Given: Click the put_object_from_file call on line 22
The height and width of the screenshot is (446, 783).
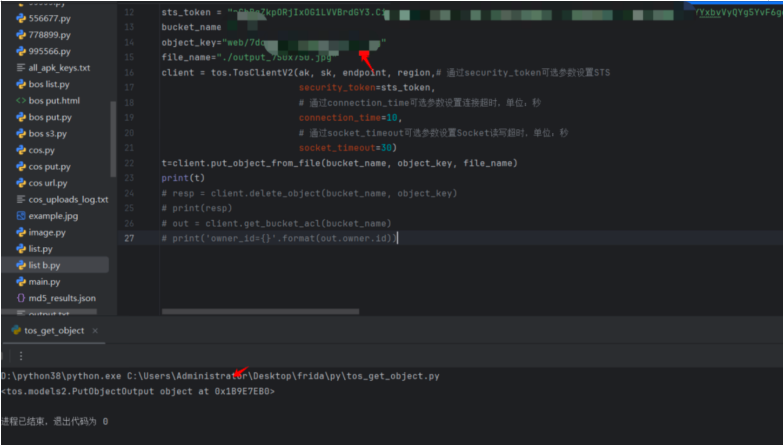Looking at the screenshot, I should point(340,163).
